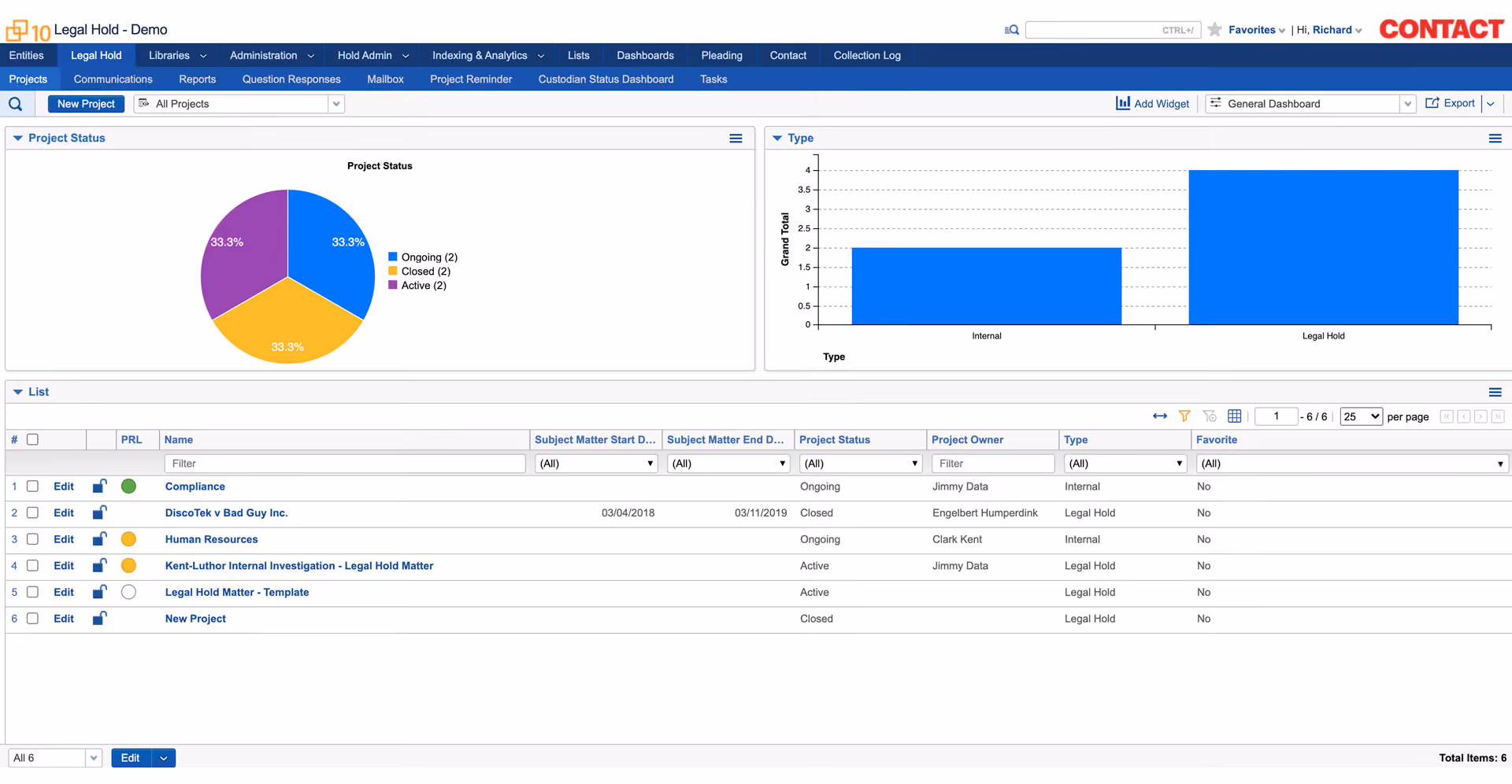Click the Name column filter field

345,464
